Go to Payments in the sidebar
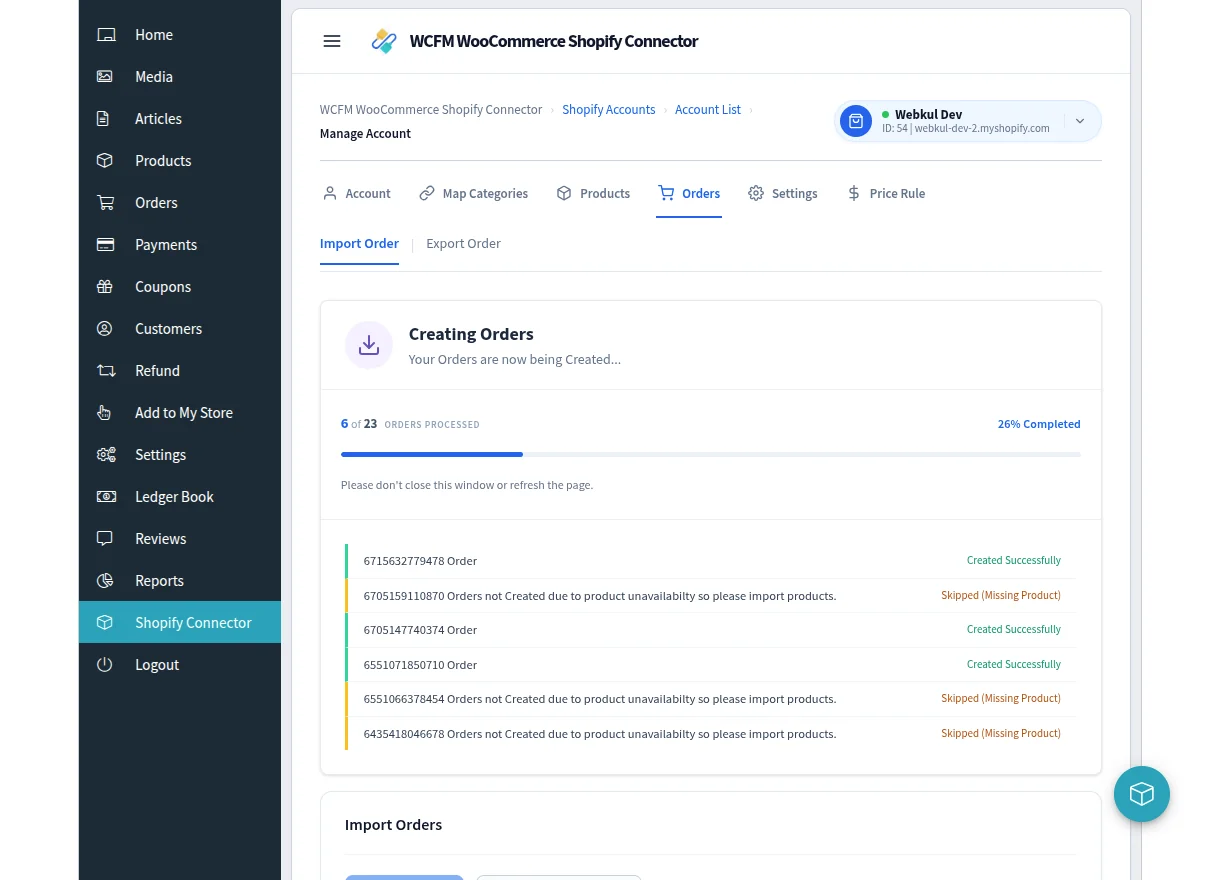The height and width of the screenshot is (880, 1220). click(x=180, y=245)
